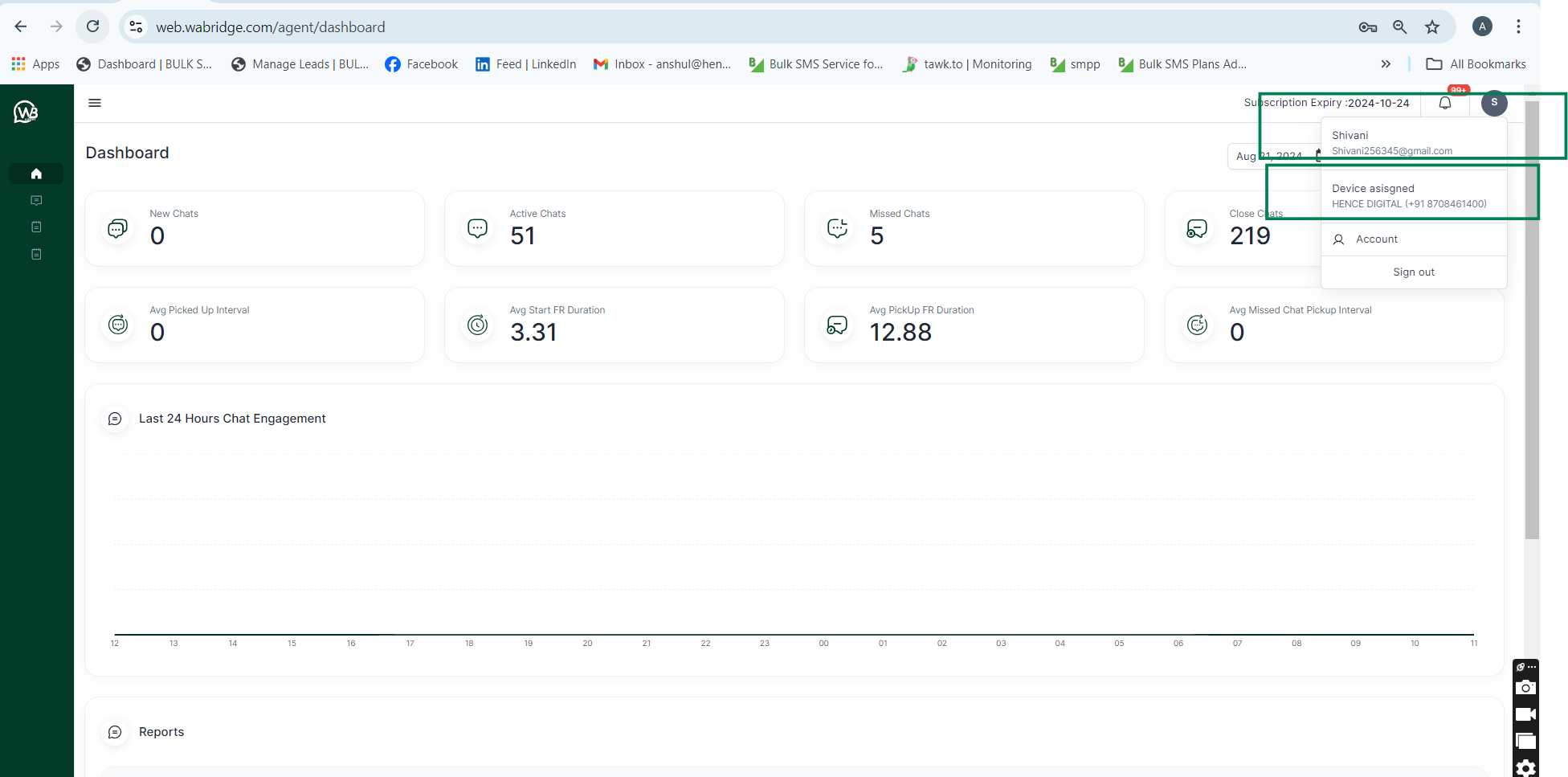Screen dimensions: 1568x777
Task: Open the date picker field
Action: (1275, 156)
